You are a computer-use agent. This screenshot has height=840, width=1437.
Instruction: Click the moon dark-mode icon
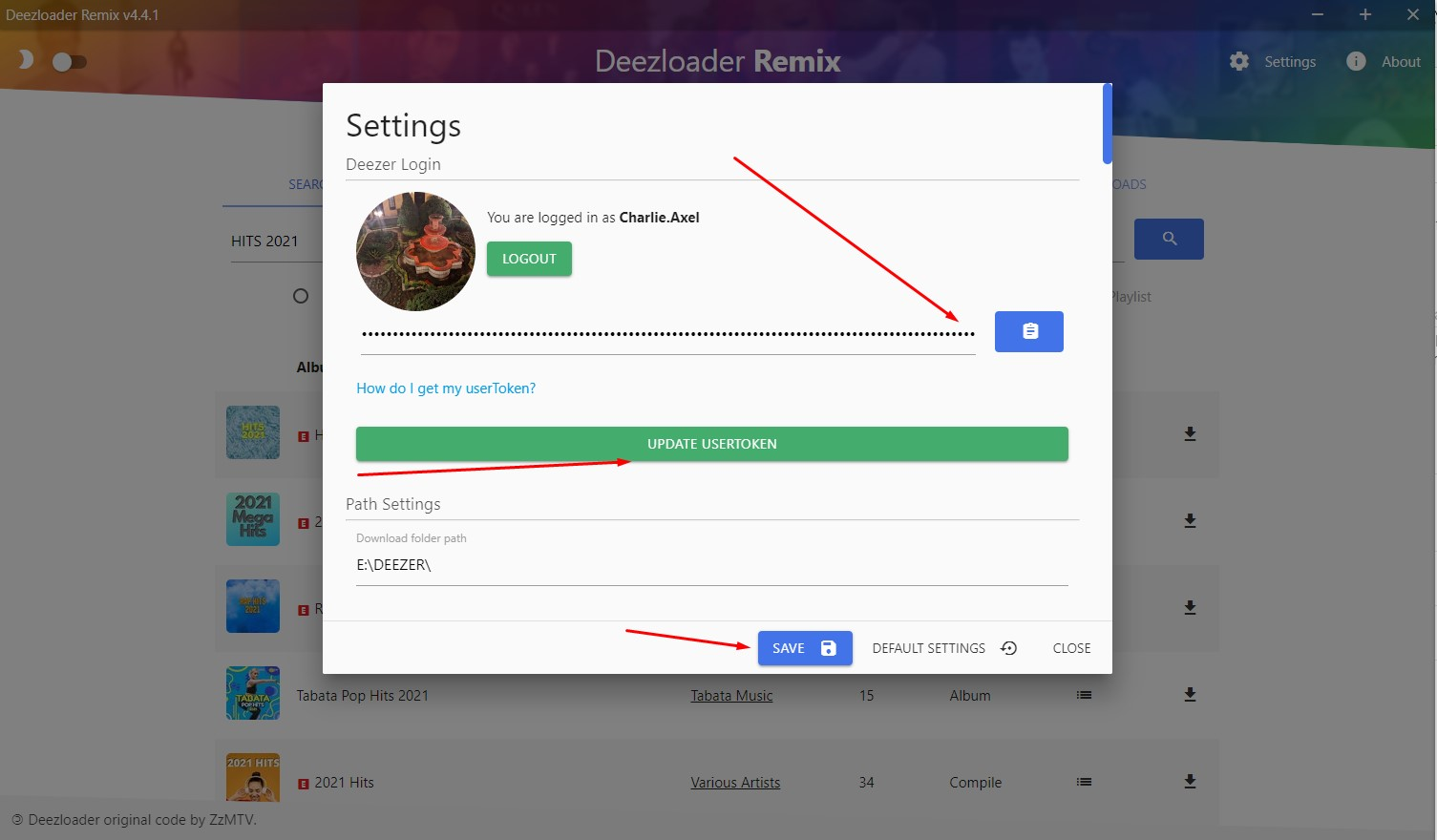coord(26,59)
